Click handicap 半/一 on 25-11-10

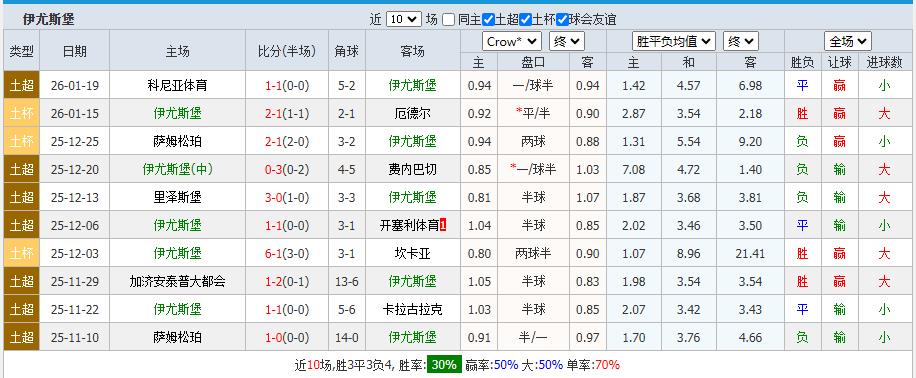click(x=533, y=338)
